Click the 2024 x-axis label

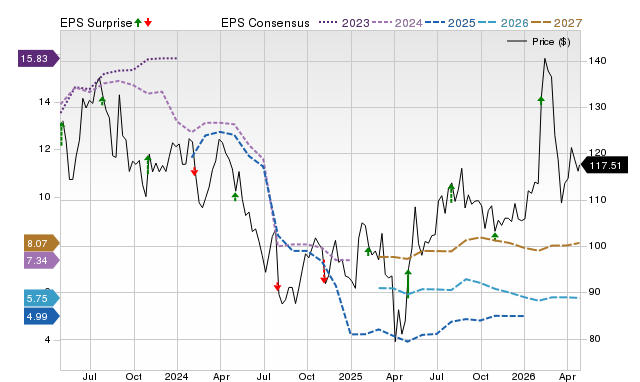[x=176, y=376]
